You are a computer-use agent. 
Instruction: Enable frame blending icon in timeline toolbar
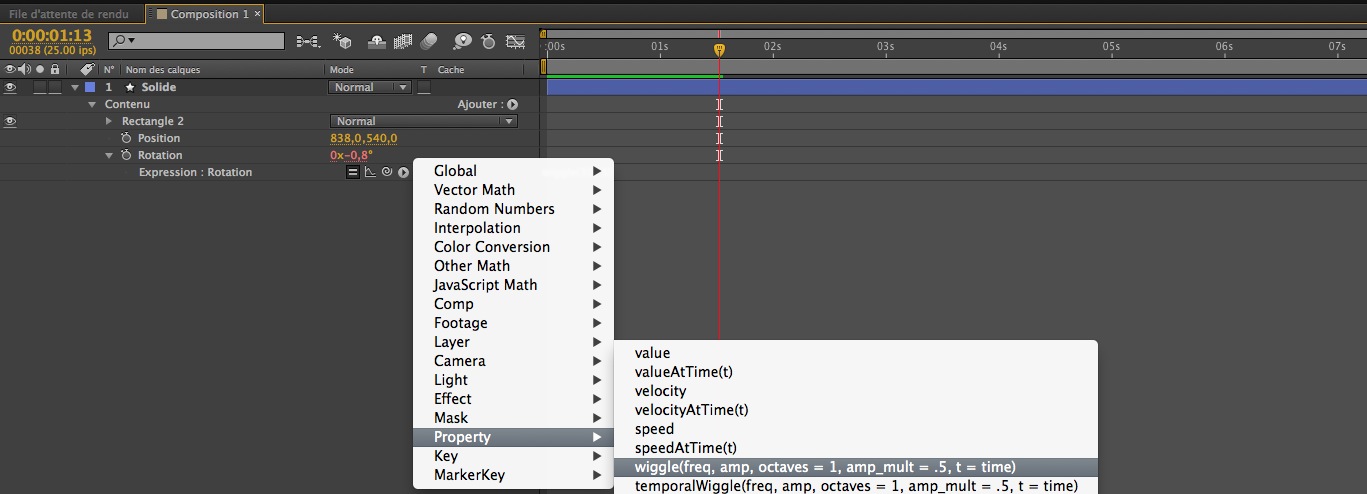point(404,41)
